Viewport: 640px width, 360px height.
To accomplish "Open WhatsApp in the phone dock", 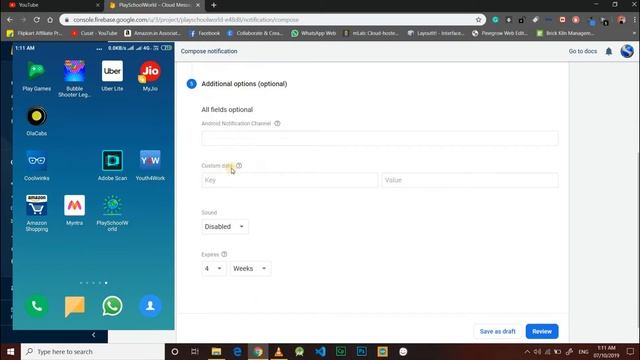I will pos(112,306).
